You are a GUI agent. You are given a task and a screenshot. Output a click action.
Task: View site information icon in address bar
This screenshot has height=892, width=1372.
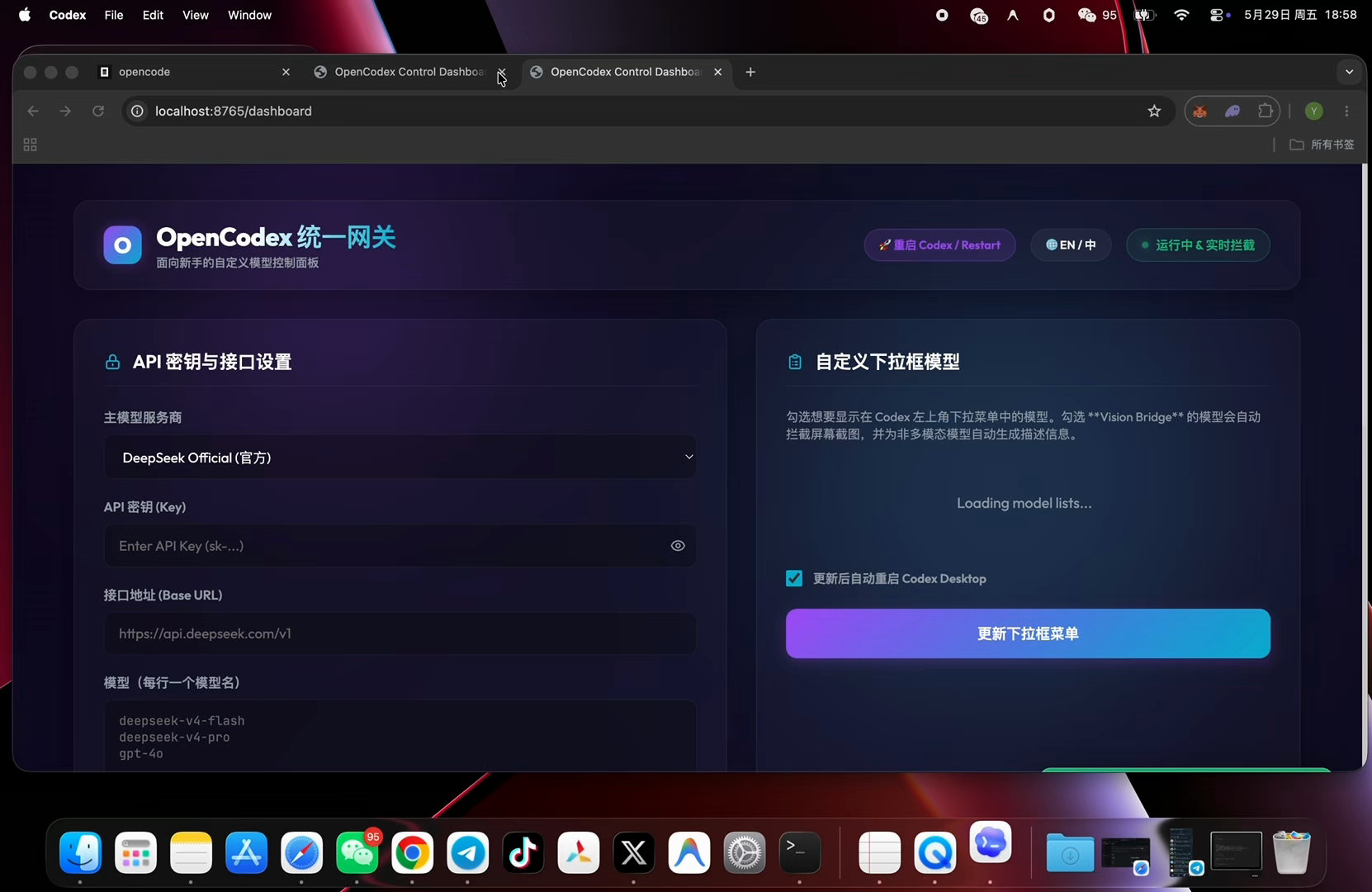coord(138,111)
